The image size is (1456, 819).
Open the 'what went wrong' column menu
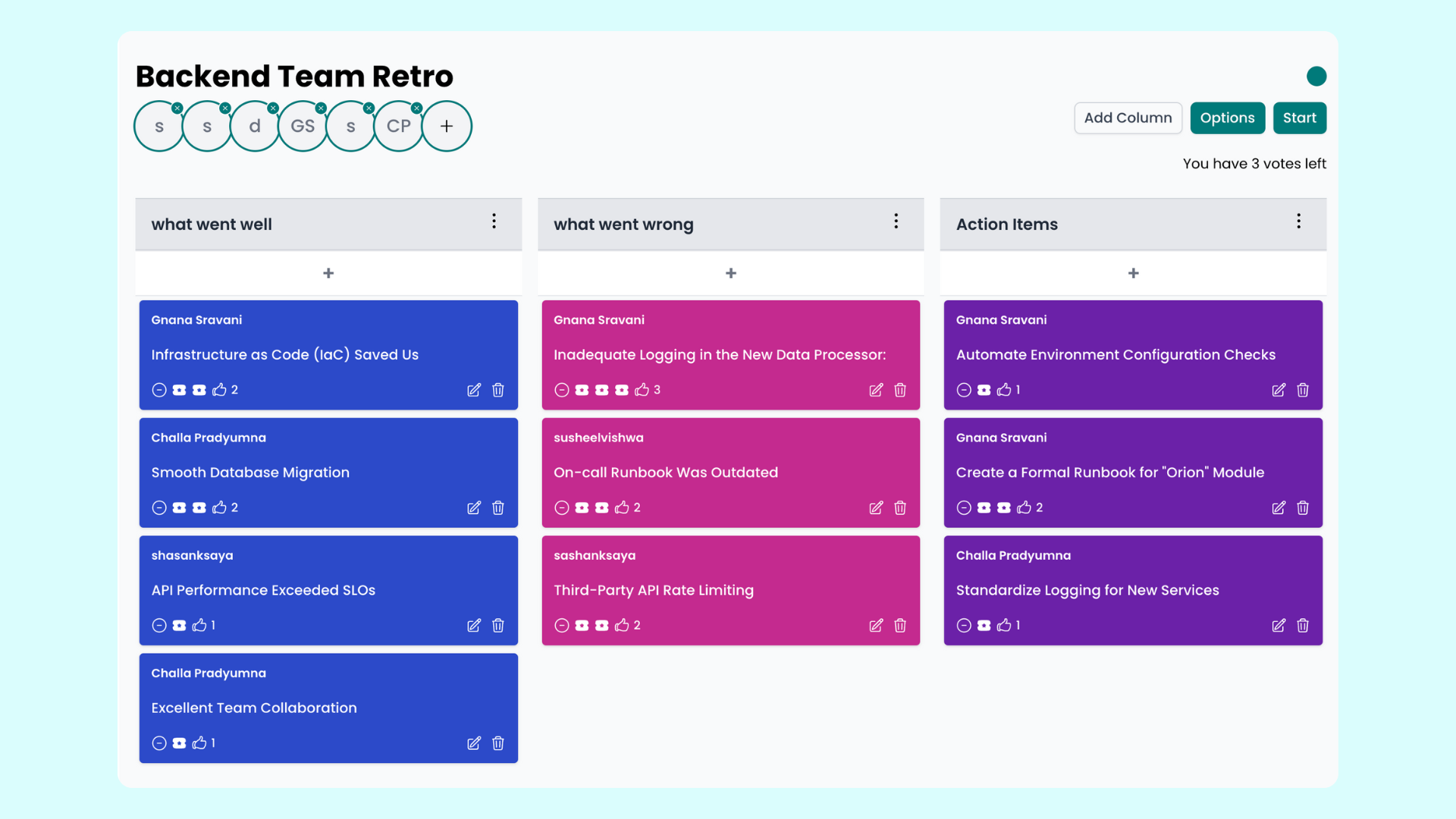click(896, 221)
